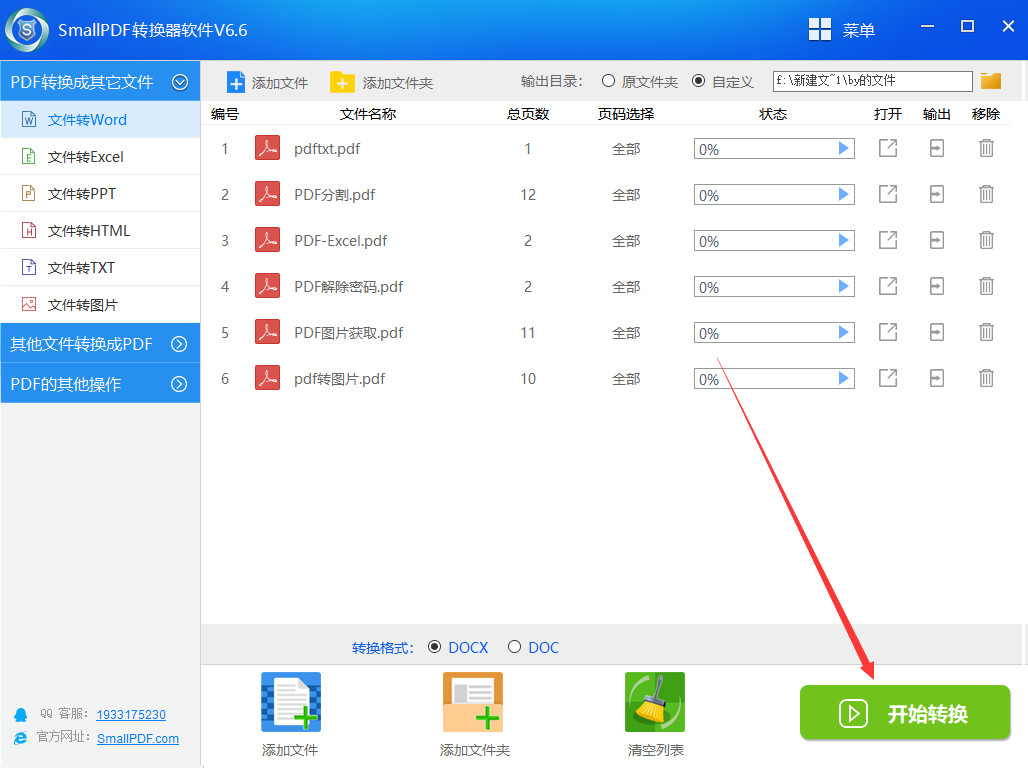The image size is (1028, 768).
Task: Start conversion of PDF-Excel.pdf via play arrow
Action: coord(844,240)
